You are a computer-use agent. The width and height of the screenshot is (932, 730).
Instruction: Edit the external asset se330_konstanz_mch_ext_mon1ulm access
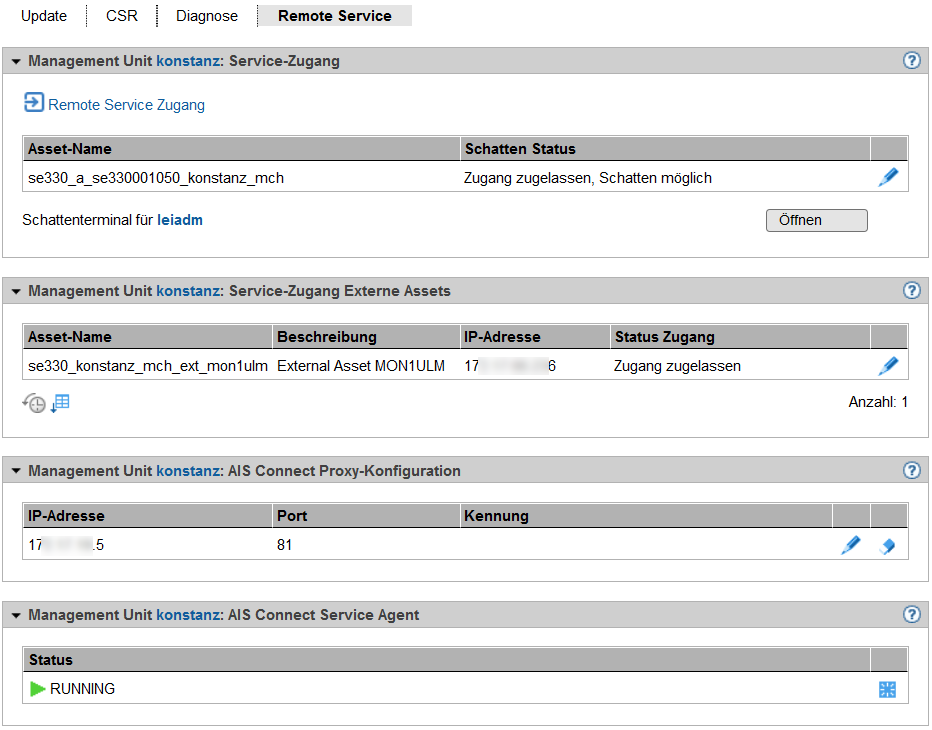[888, 366]
